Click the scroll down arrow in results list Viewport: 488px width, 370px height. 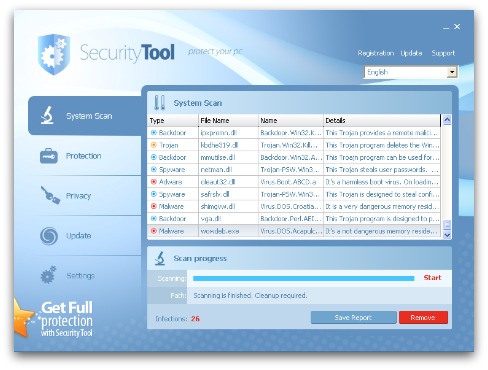447,235
